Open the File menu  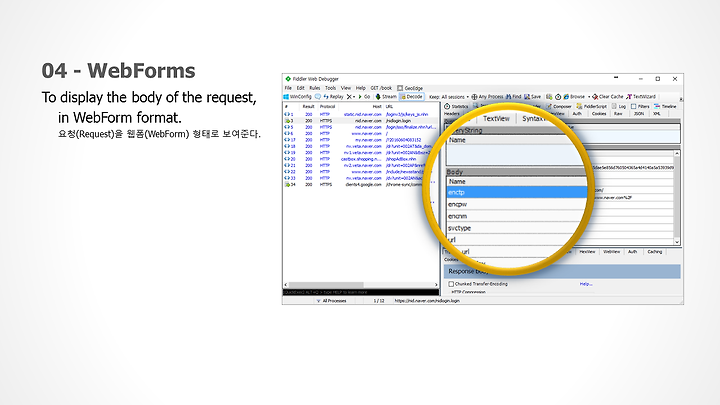[x=288, y=88]
